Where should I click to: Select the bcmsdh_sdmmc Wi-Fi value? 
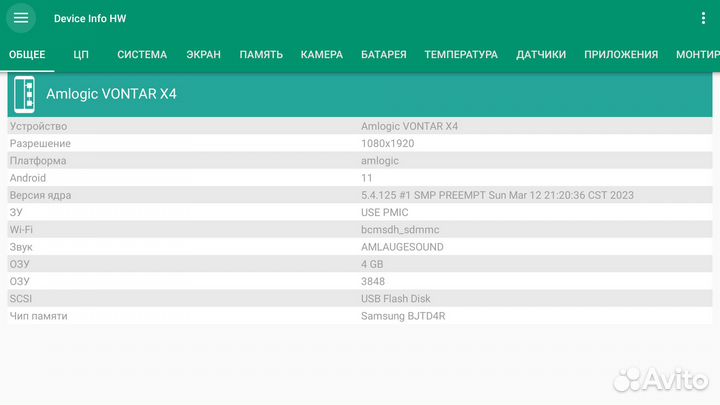click(400, 230)
